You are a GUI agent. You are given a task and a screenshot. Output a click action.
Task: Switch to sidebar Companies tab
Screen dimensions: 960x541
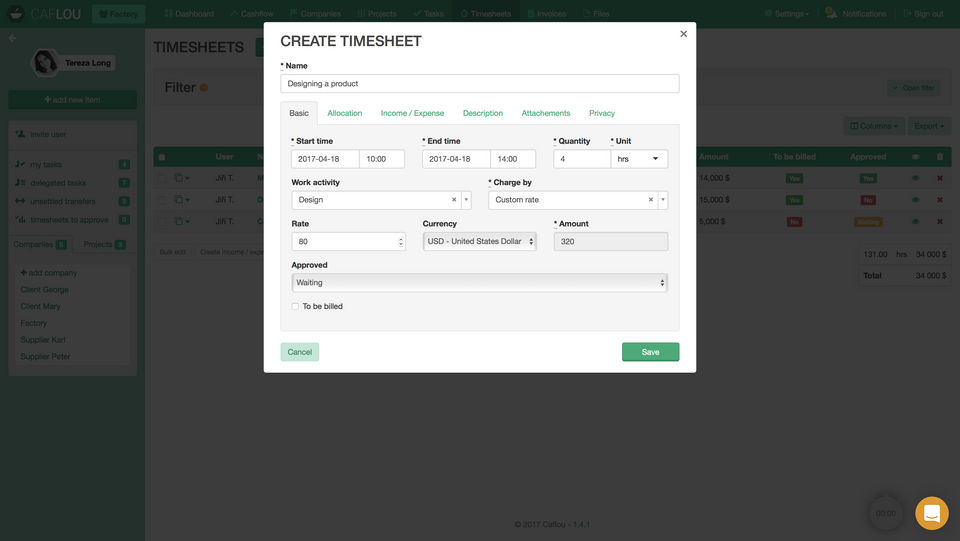pos(40,244)
